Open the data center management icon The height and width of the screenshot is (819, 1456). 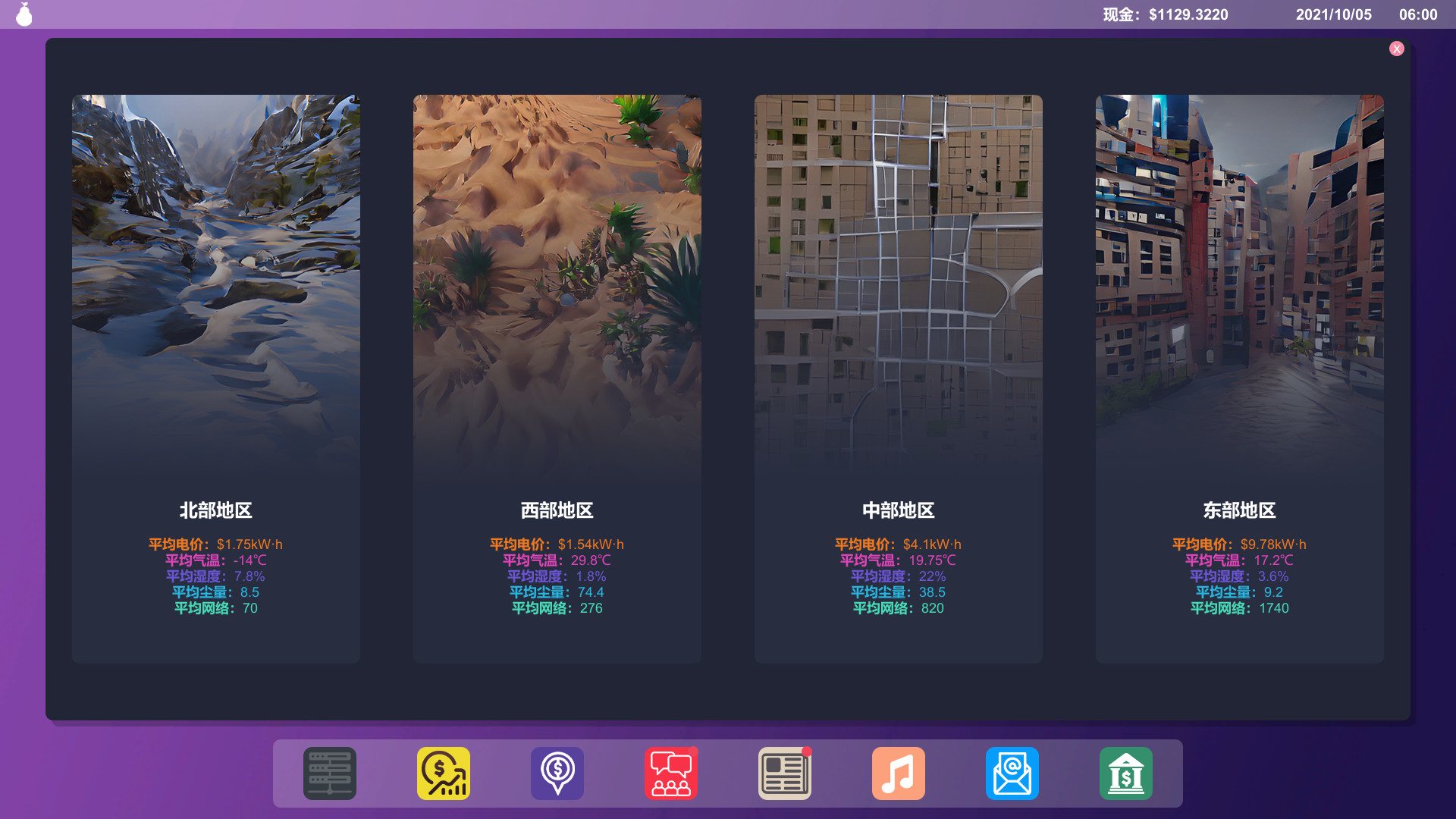coord(329,773)
